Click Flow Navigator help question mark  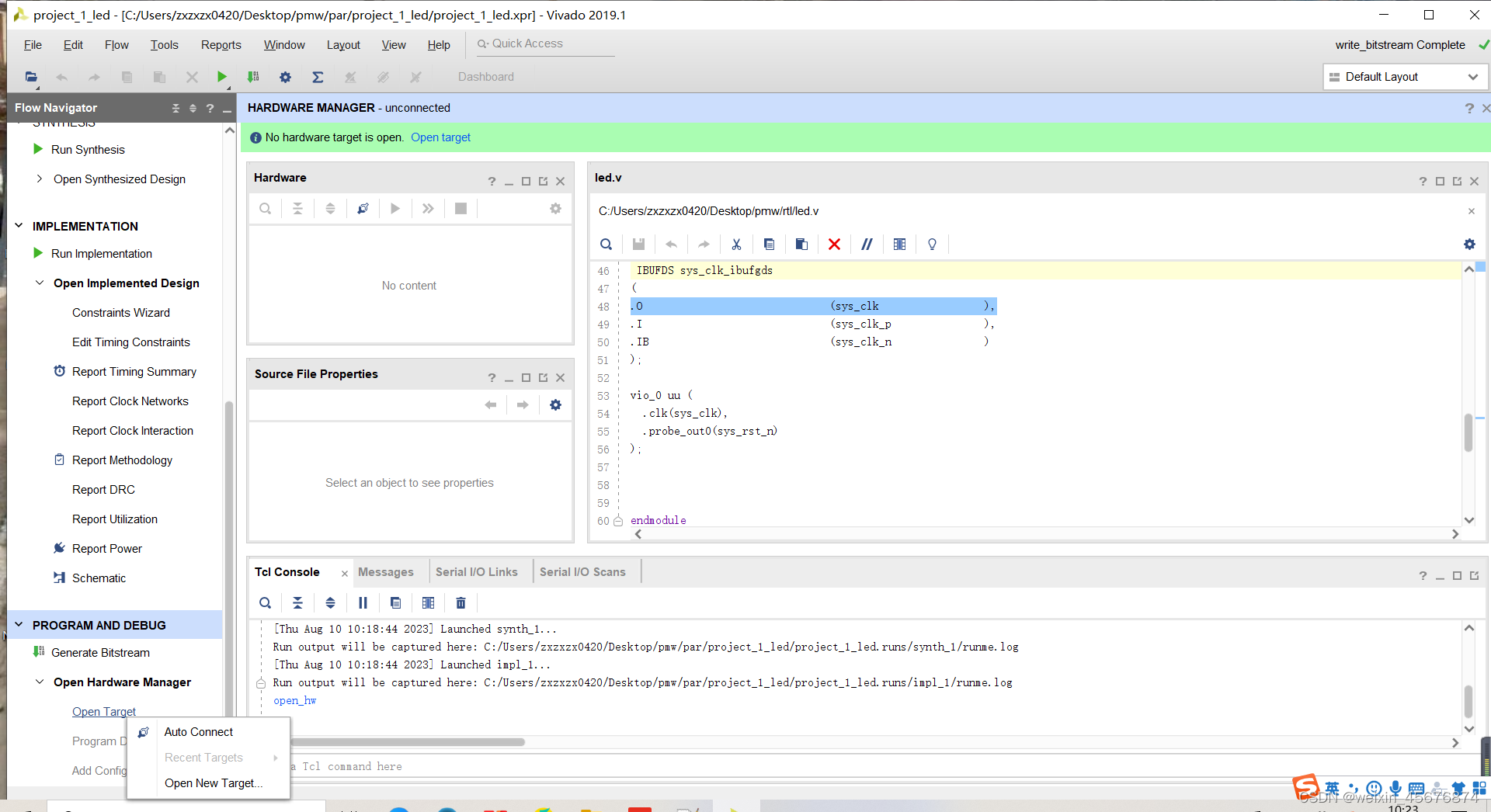pos(210,108)
